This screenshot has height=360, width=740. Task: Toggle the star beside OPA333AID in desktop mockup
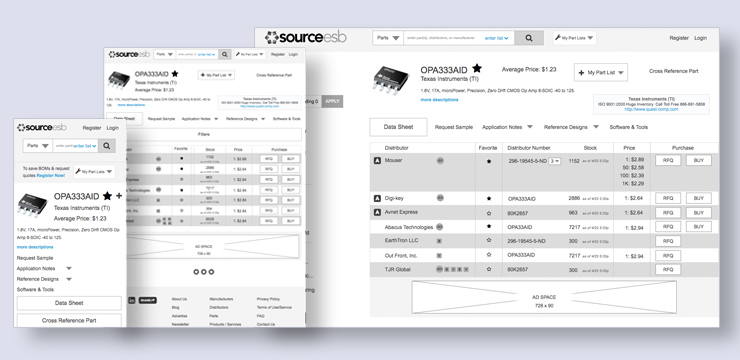coord(477,69)
